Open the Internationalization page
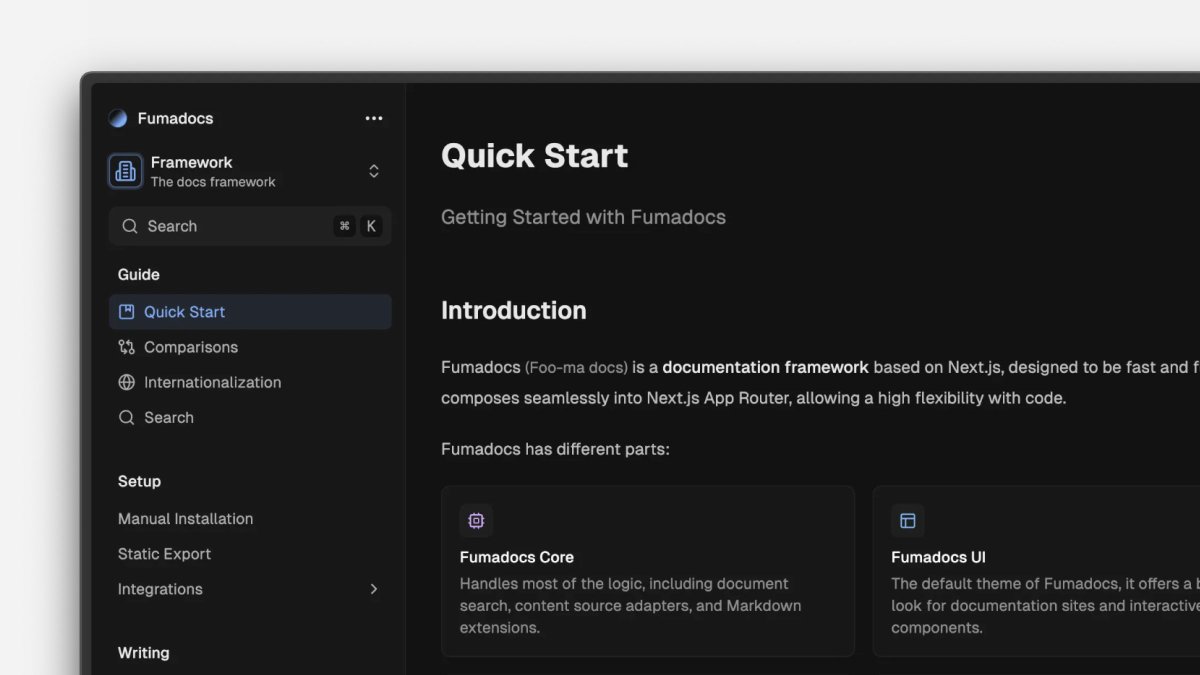This screenshot has height=675, width=1200. (x=250, y=382)
